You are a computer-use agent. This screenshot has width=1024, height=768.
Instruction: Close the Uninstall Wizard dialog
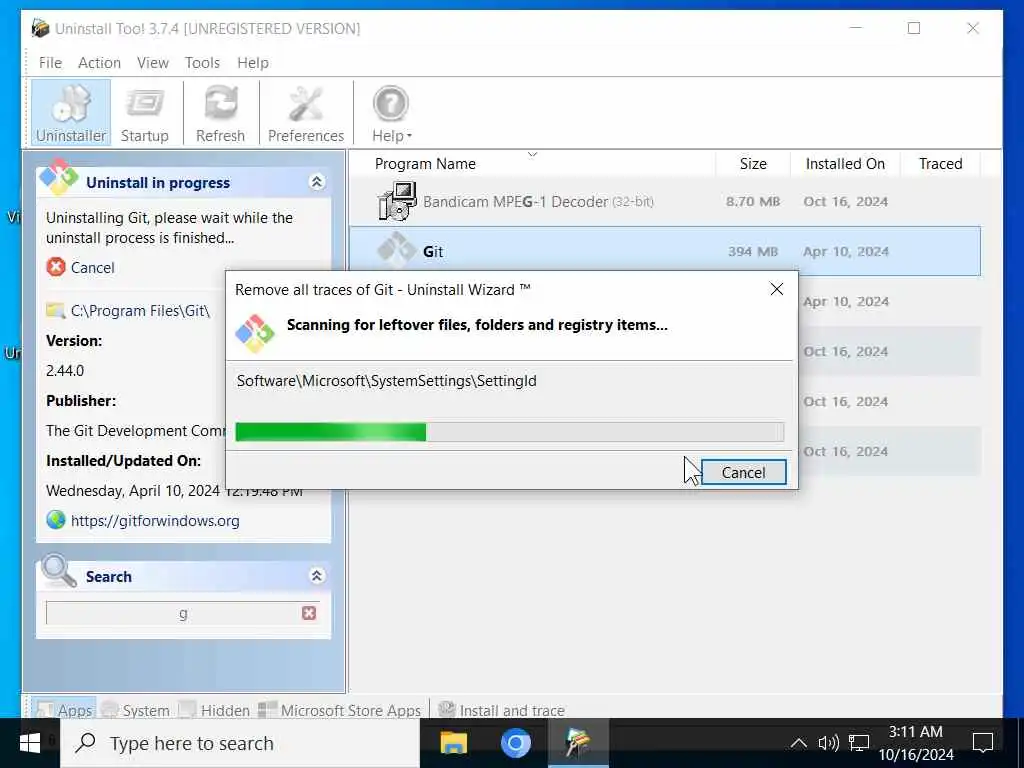(x=776, y=289)
